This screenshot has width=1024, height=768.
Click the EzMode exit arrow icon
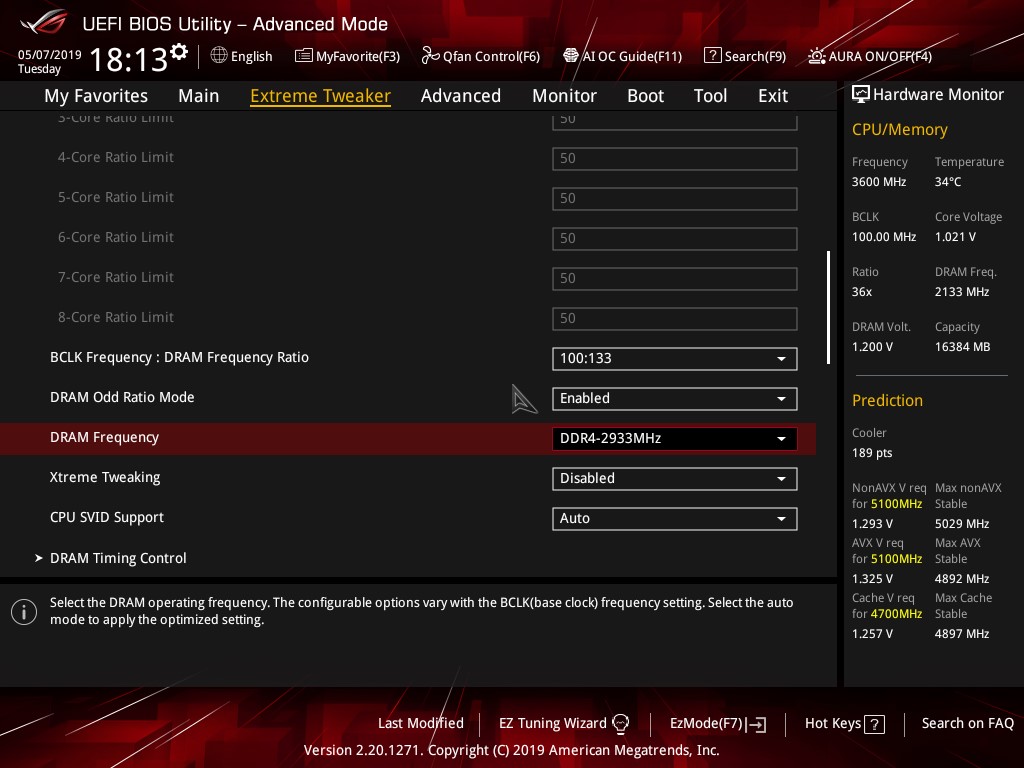point(756,724)
